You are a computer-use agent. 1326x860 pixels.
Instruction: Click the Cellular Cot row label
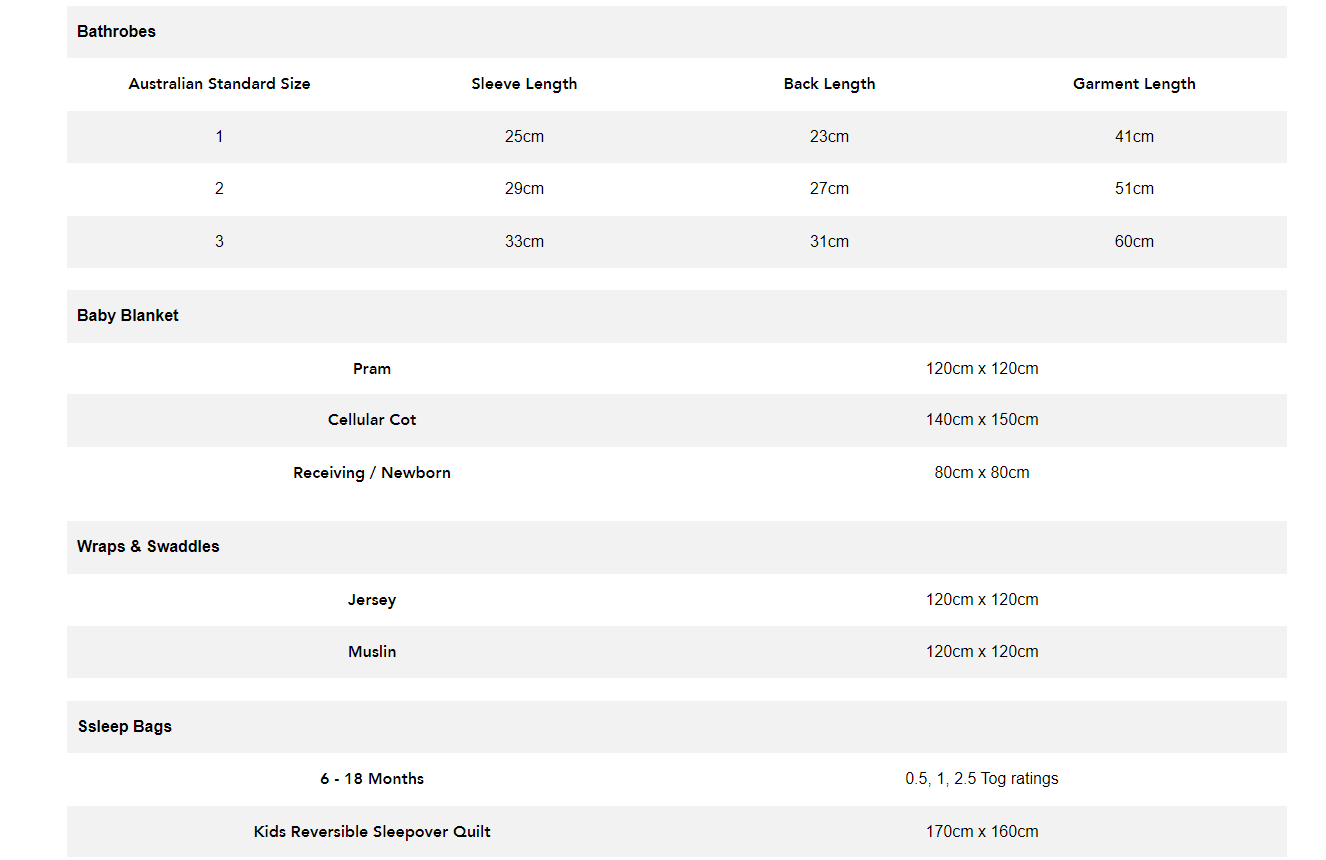(x=372, y=420)
